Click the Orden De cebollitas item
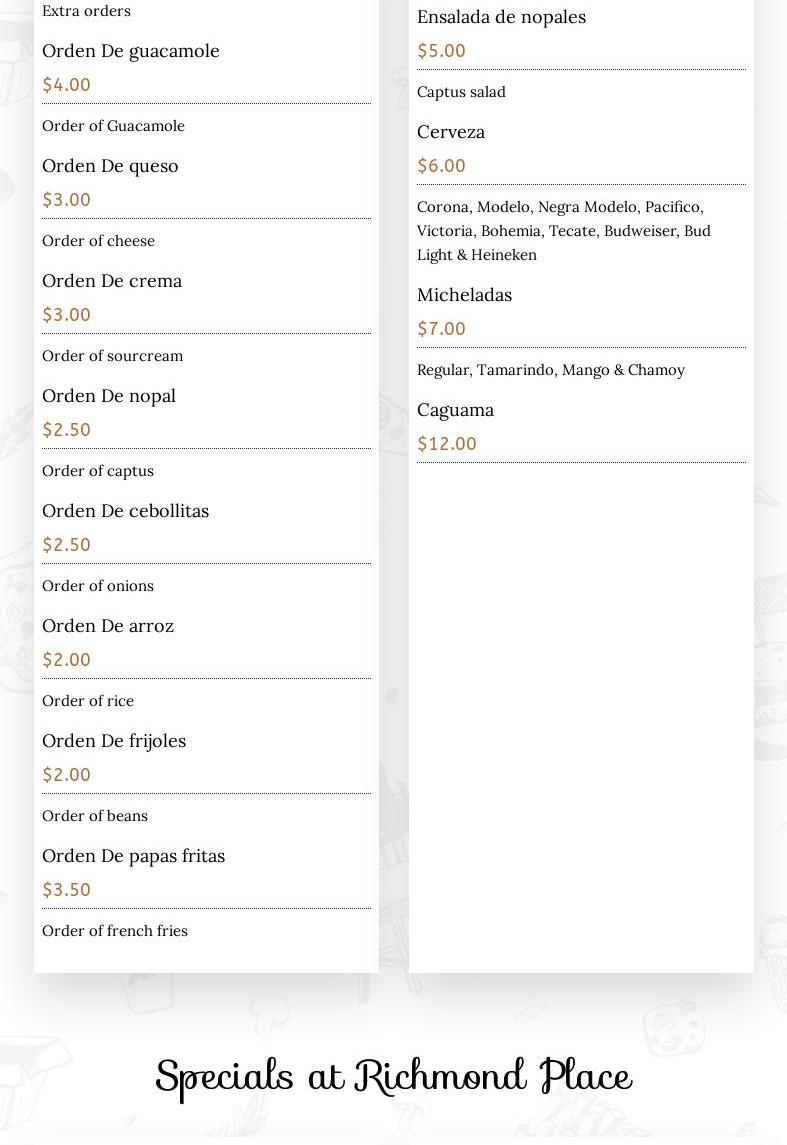The height and width of the screenshot is (1145, 787). coord(126,511)
